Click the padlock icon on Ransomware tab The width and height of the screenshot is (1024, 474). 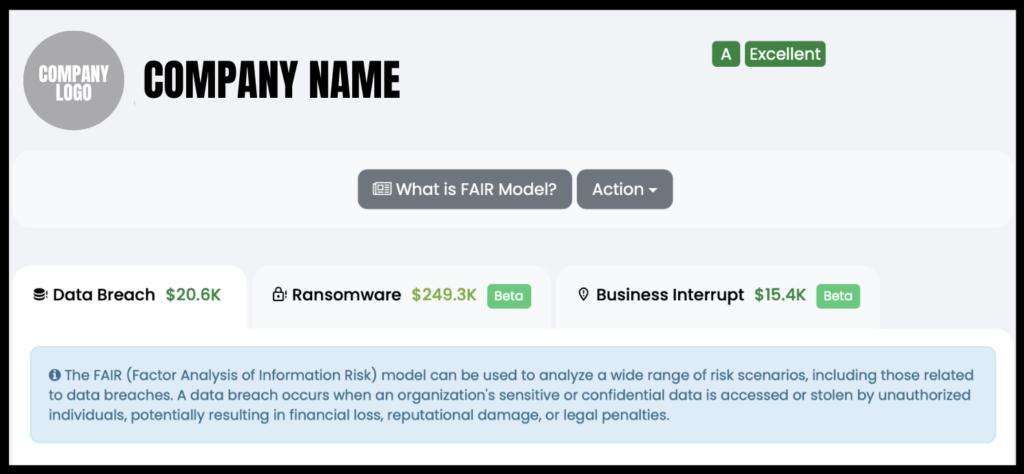[x=279, y=295]
